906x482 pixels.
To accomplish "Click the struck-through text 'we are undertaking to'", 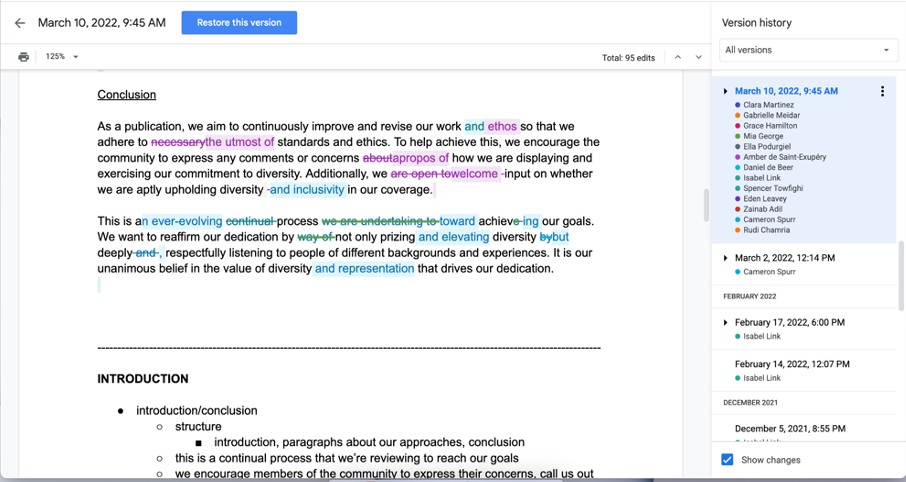I will (x=379, y=221).
